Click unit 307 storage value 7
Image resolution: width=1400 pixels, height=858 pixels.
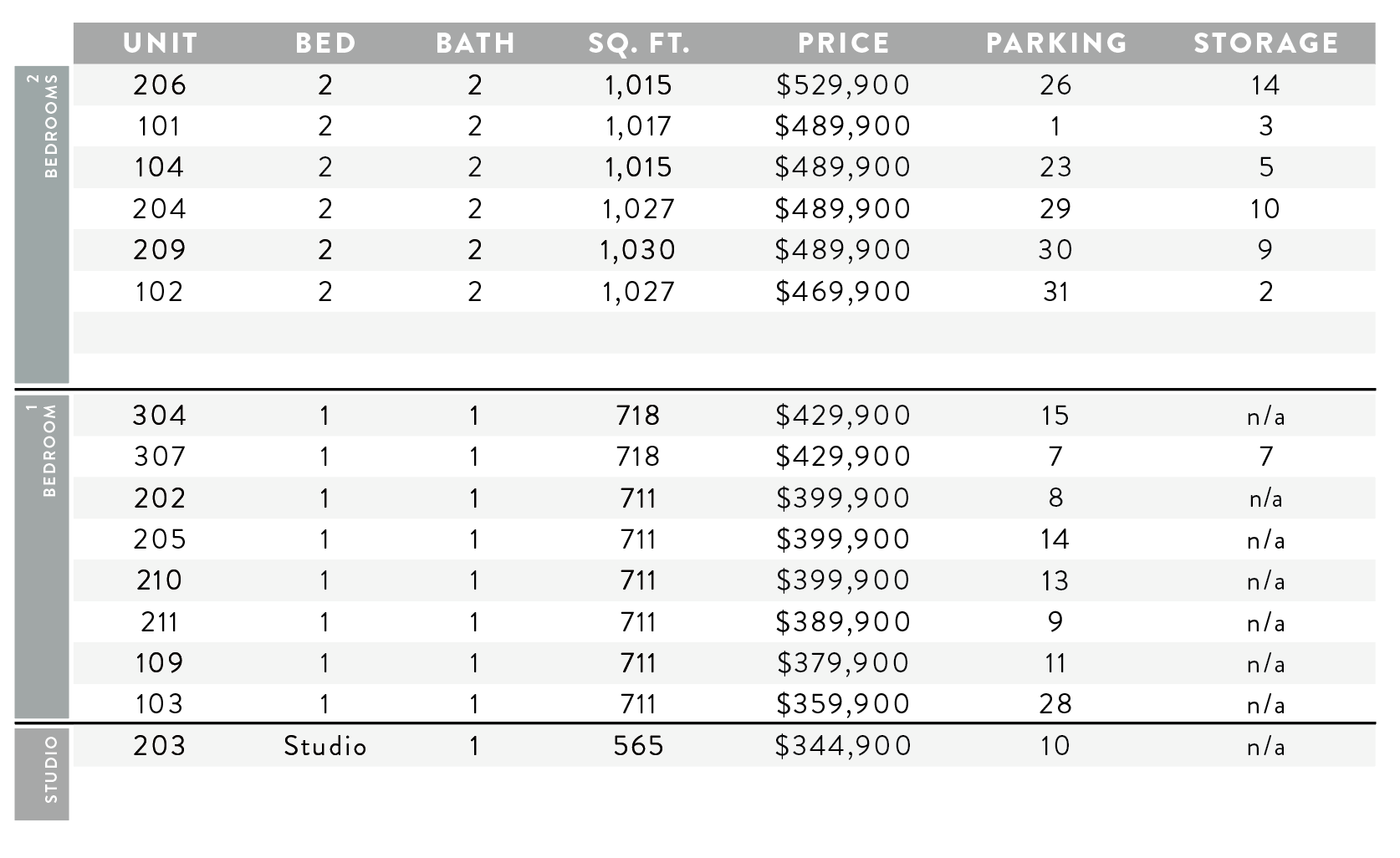pos(1265,457)
